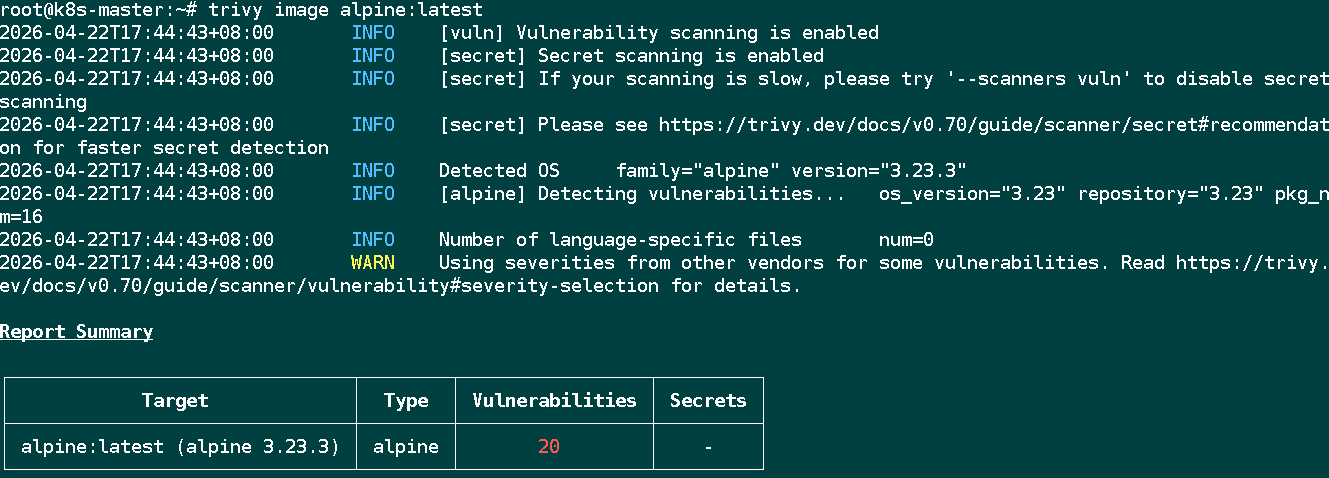Viewport: 1329px width, 478px height.
Task: Click the 'alpine:latest (alpine 3.23.3)' target cell
Action: click(x=180, y=447)
